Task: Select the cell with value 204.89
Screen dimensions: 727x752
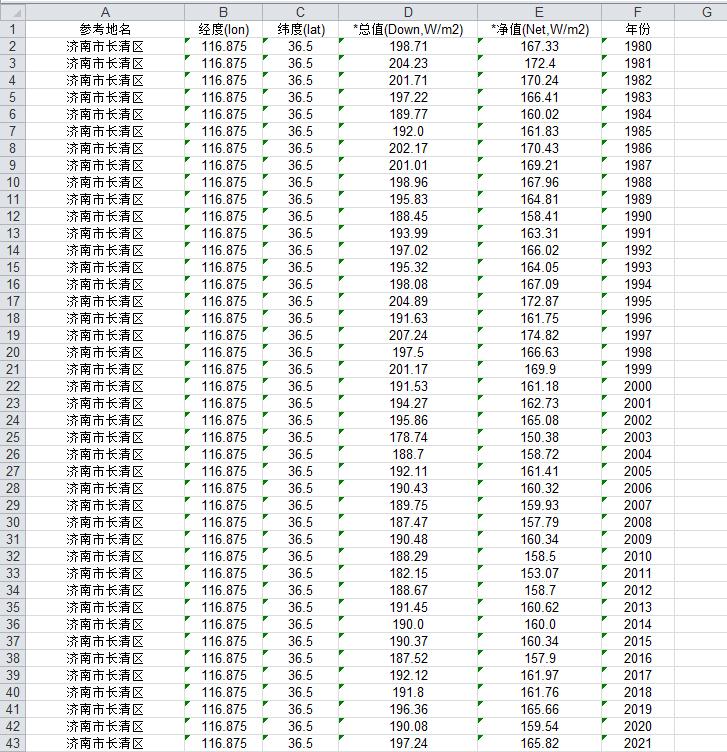Action: coord(408,301)
